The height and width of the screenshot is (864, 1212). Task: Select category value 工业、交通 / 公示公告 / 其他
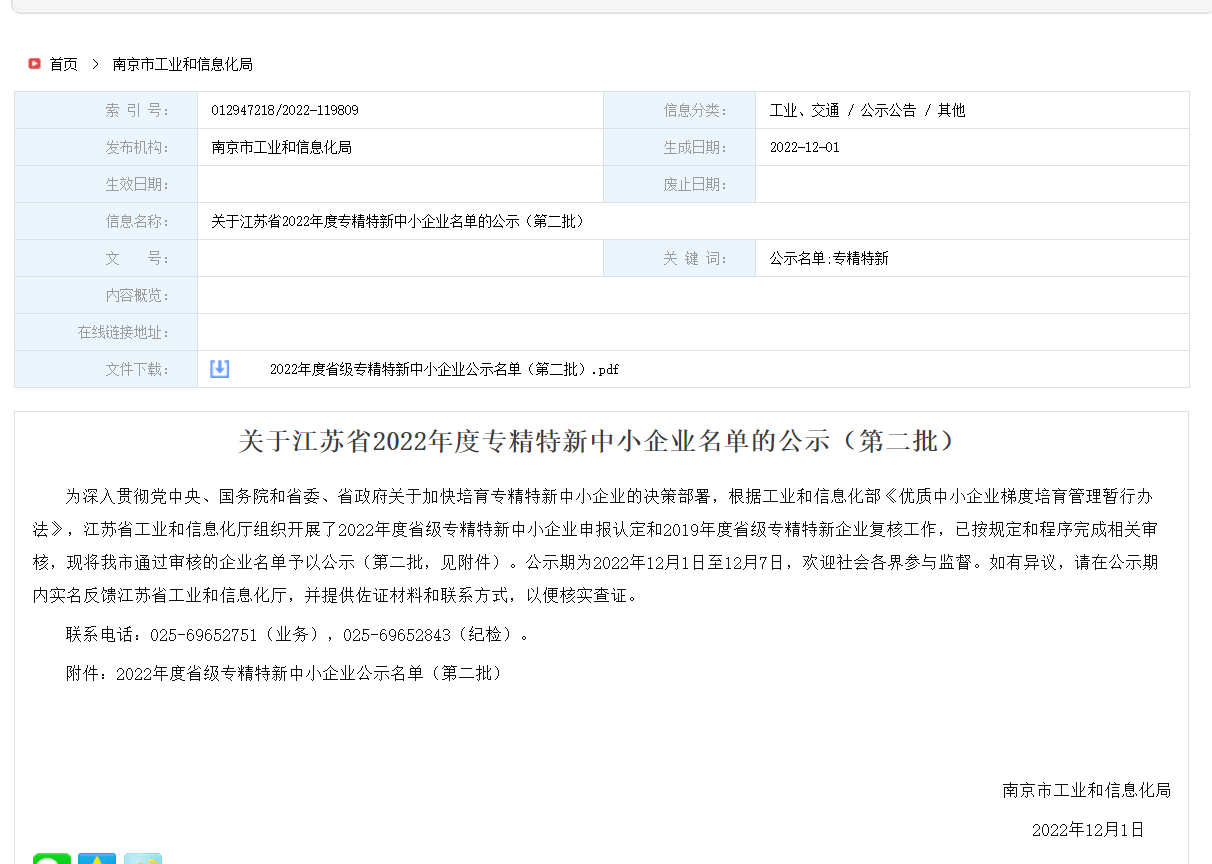867,110
